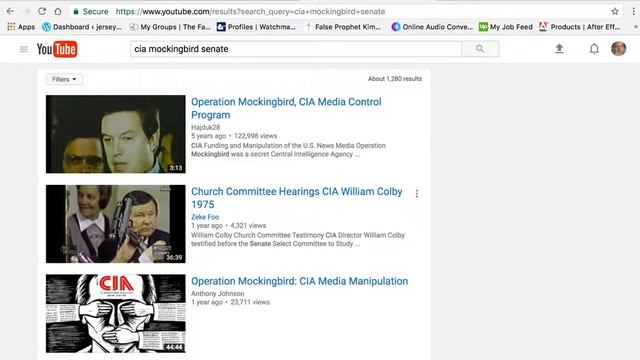Image resolution: width=640 pixels, height=360 pixels.
Task: Open the upload video icon
Action: pyautogui.click(x=559, y=49)
